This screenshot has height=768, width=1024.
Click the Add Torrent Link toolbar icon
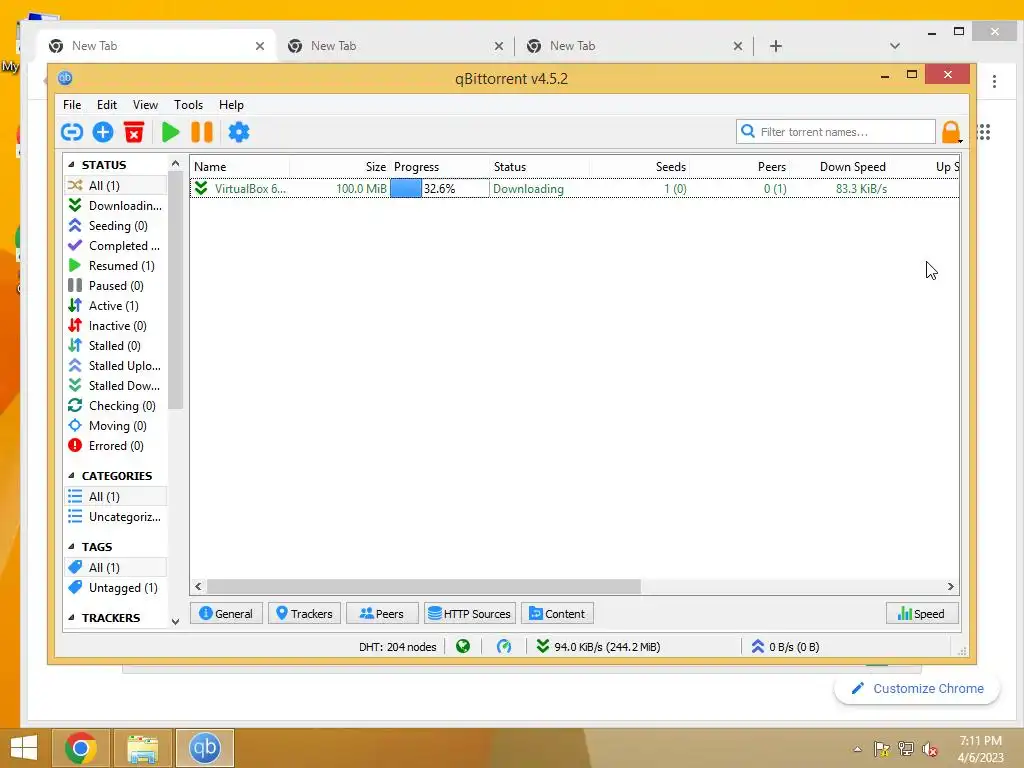tap(72, 132)
